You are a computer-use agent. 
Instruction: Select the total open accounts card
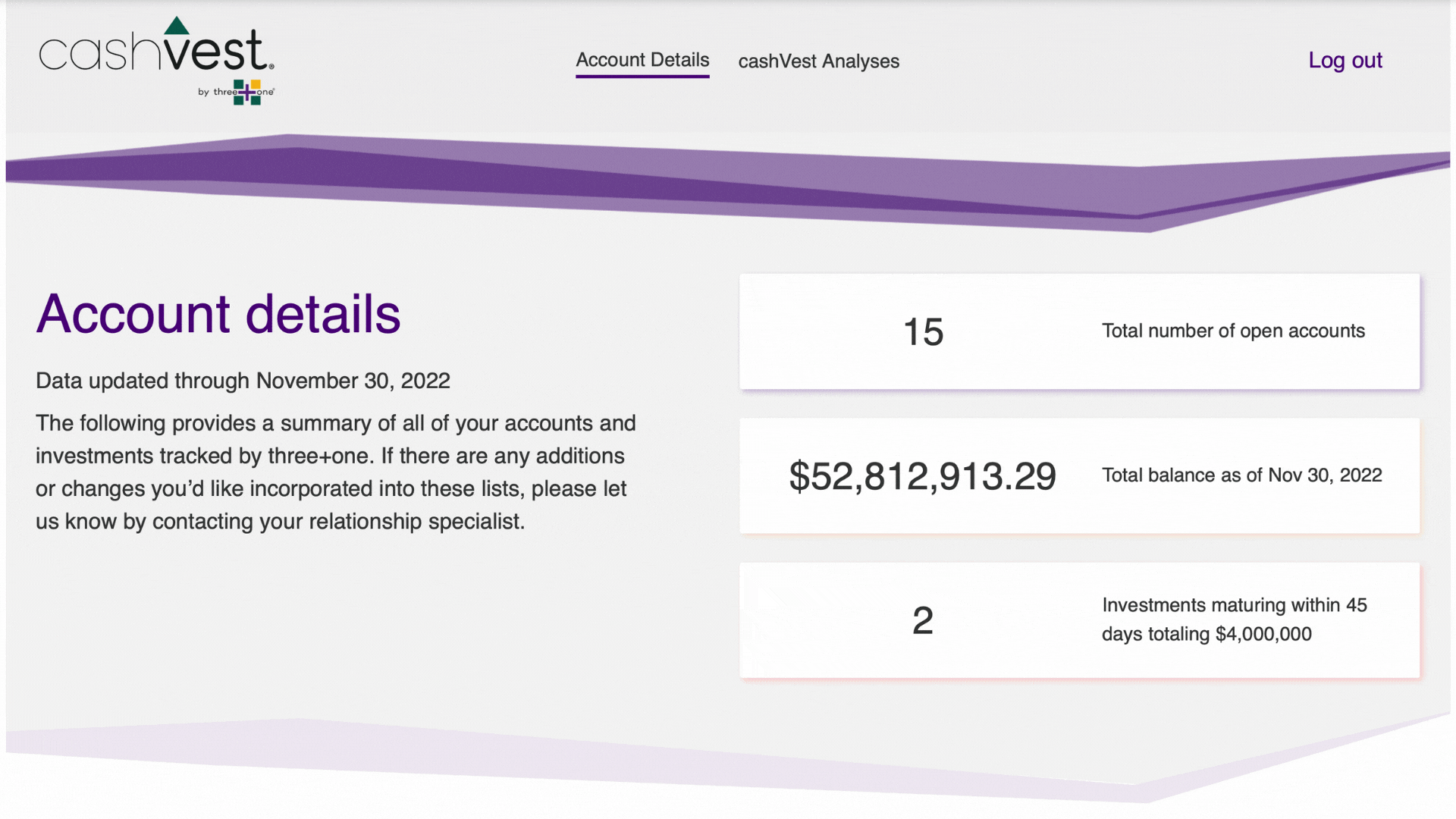click(x=1079, y=331)
